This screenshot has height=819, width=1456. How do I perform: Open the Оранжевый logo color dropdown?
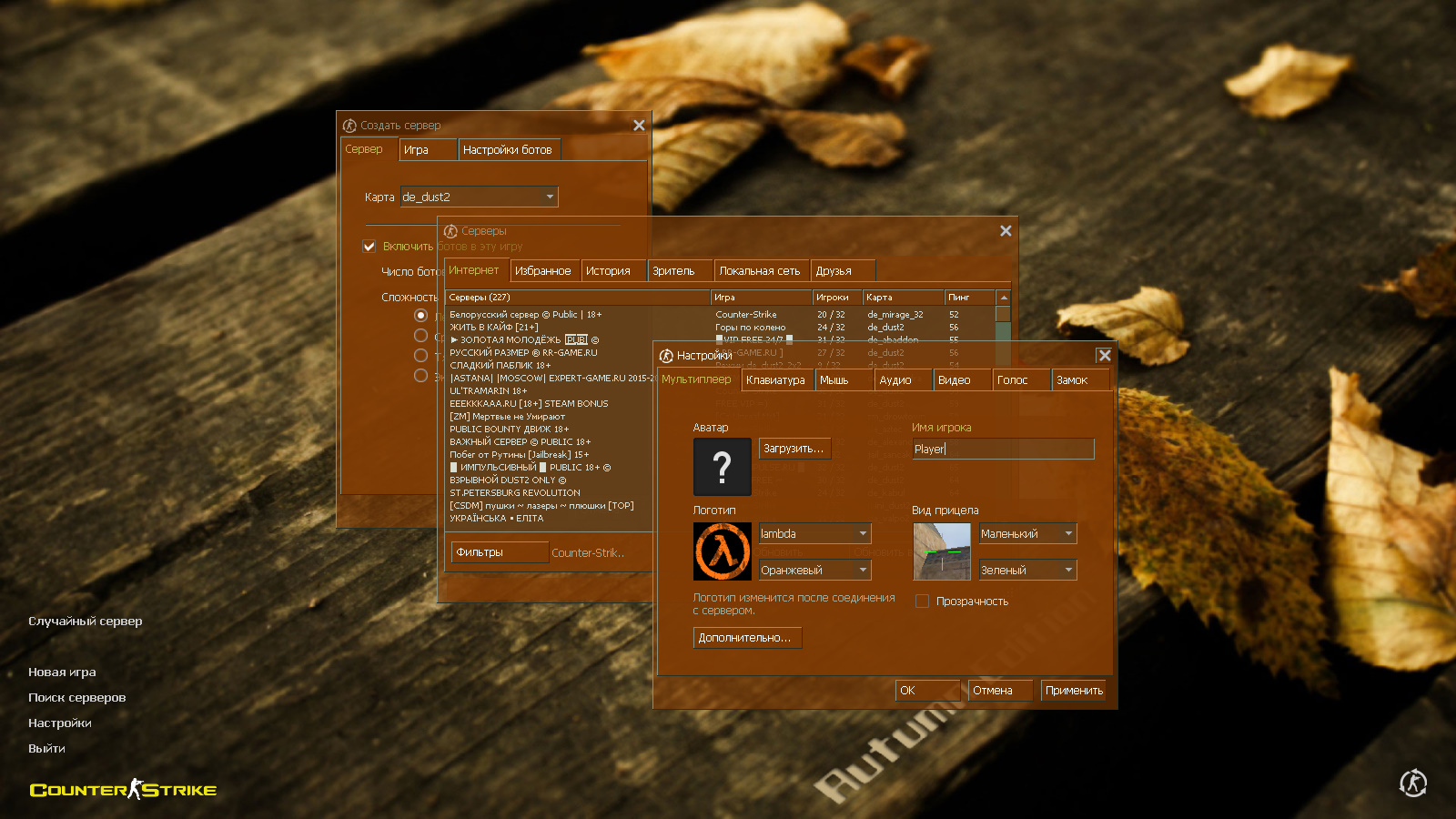pyautogui.click(x=814, y=570)
